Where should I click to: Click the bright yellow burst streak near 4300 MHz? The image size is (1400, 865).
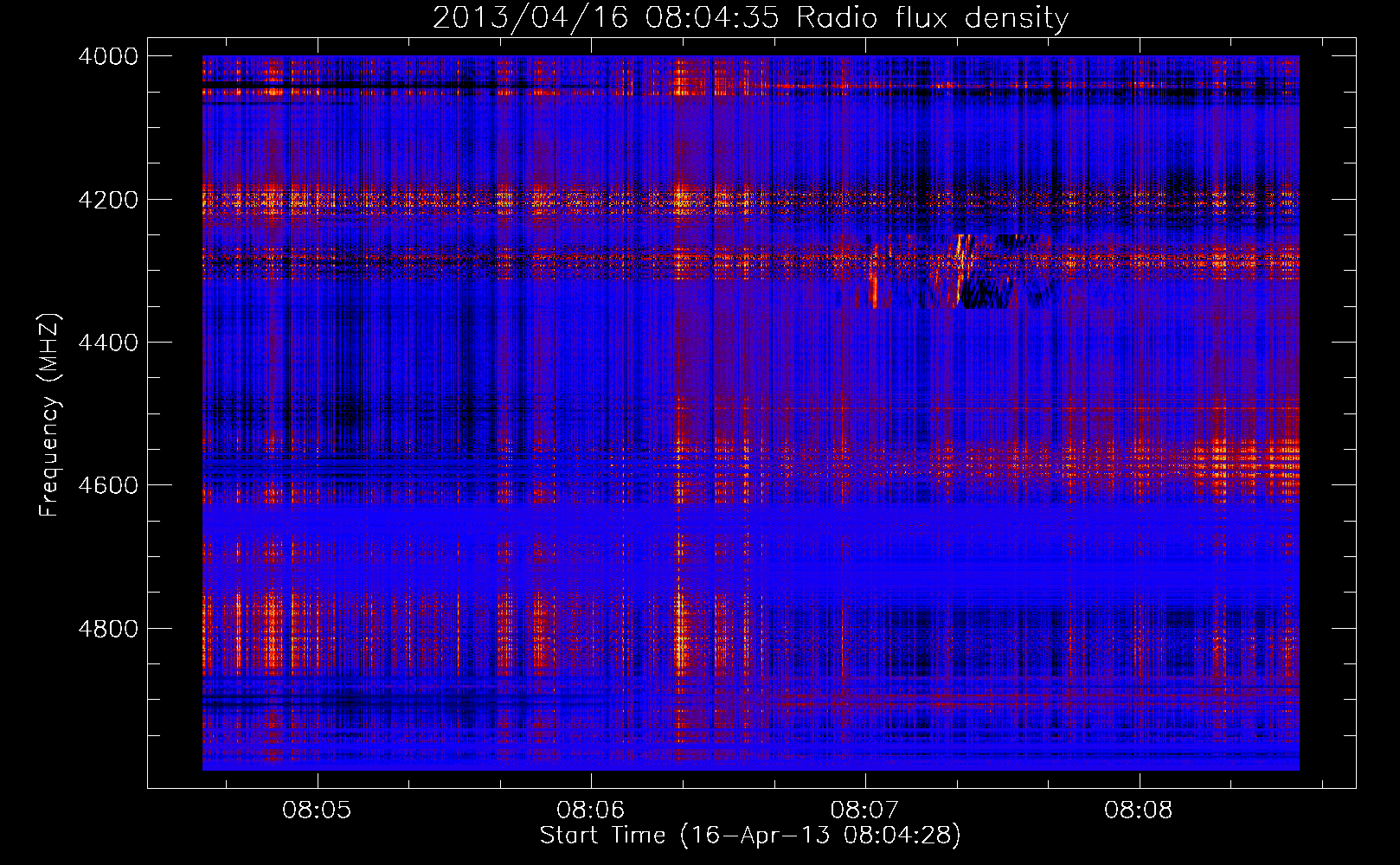[960, 268]
